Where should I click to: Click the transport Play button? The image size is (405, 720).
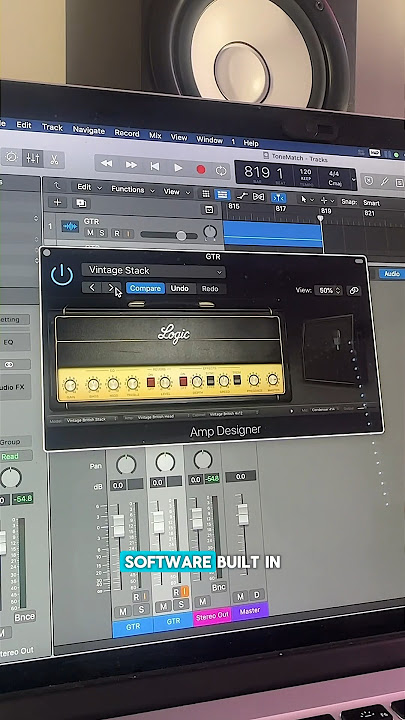(178, 168)
